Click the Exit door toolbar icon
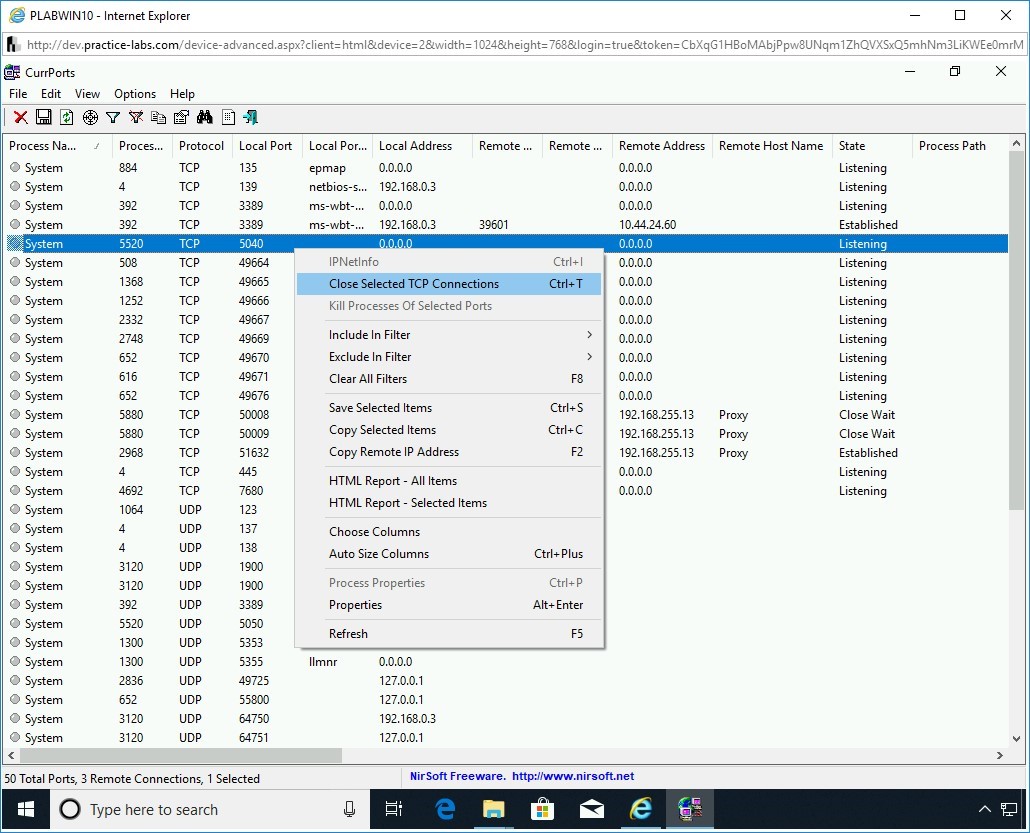The width and height of the screenshot is (1030, 833). click(250, 118)
